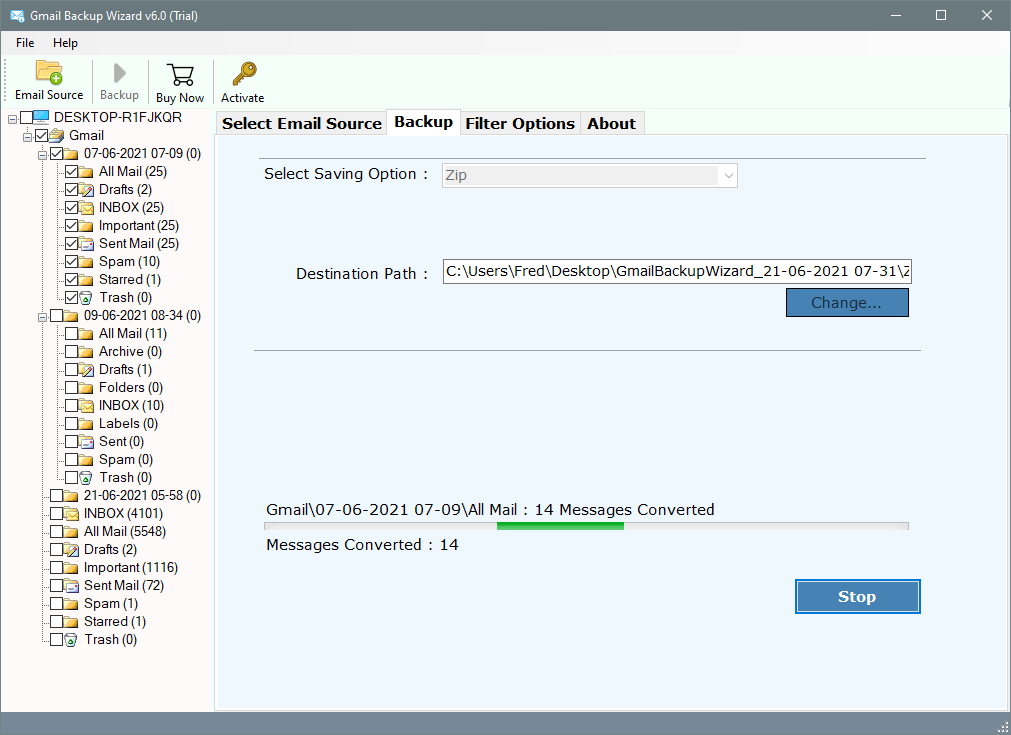
Task: Check the All Mail (11) checkbox
Action: pyautogui.click(x=72, y=333)
